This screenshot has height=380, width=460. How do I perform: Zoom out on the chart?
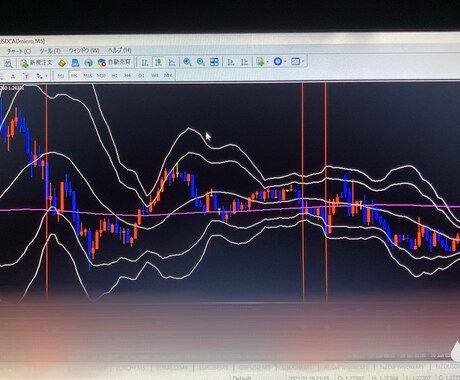201,62
